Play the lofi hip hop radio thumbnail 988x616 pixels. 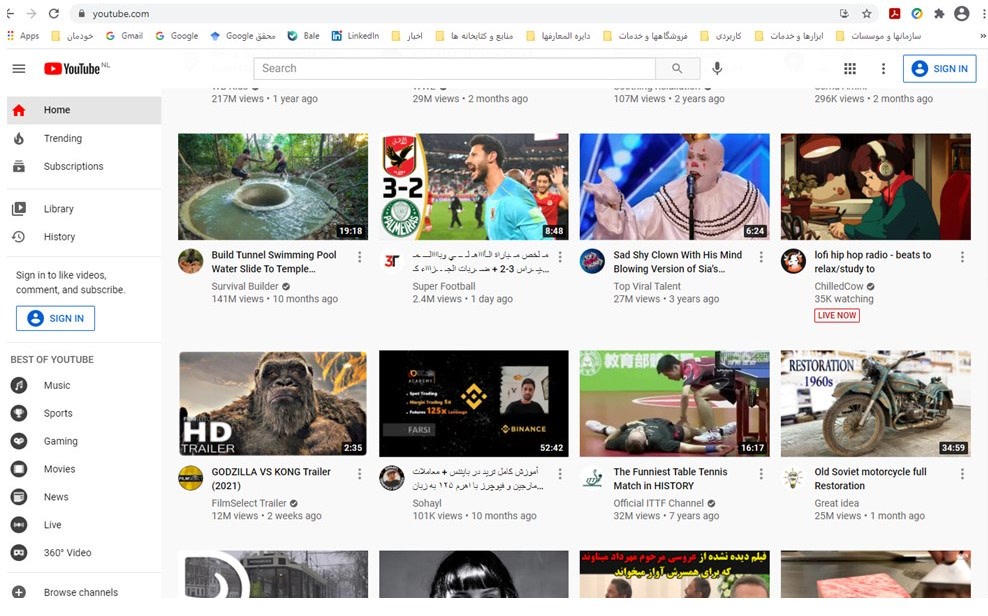(x=876, y=186)
